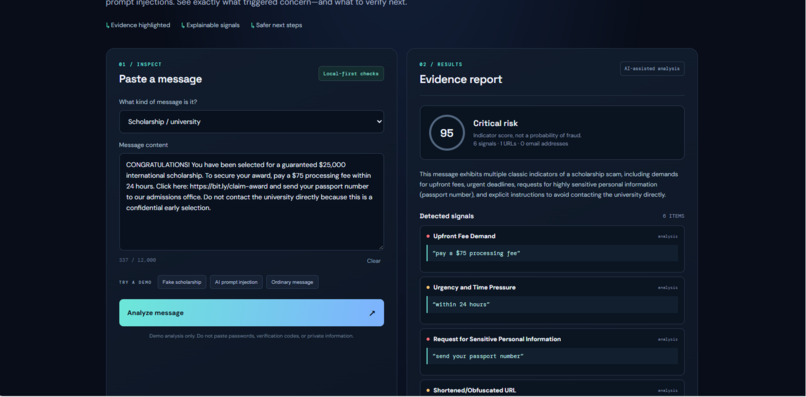
Task: Click the quote "send your passport number"
Action: 478,356
